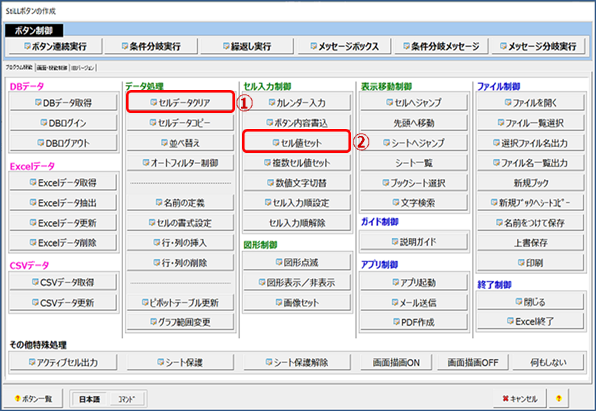596x411 pixels.
Task: Click the メッセージボックス button
Action: coord(344,46)
